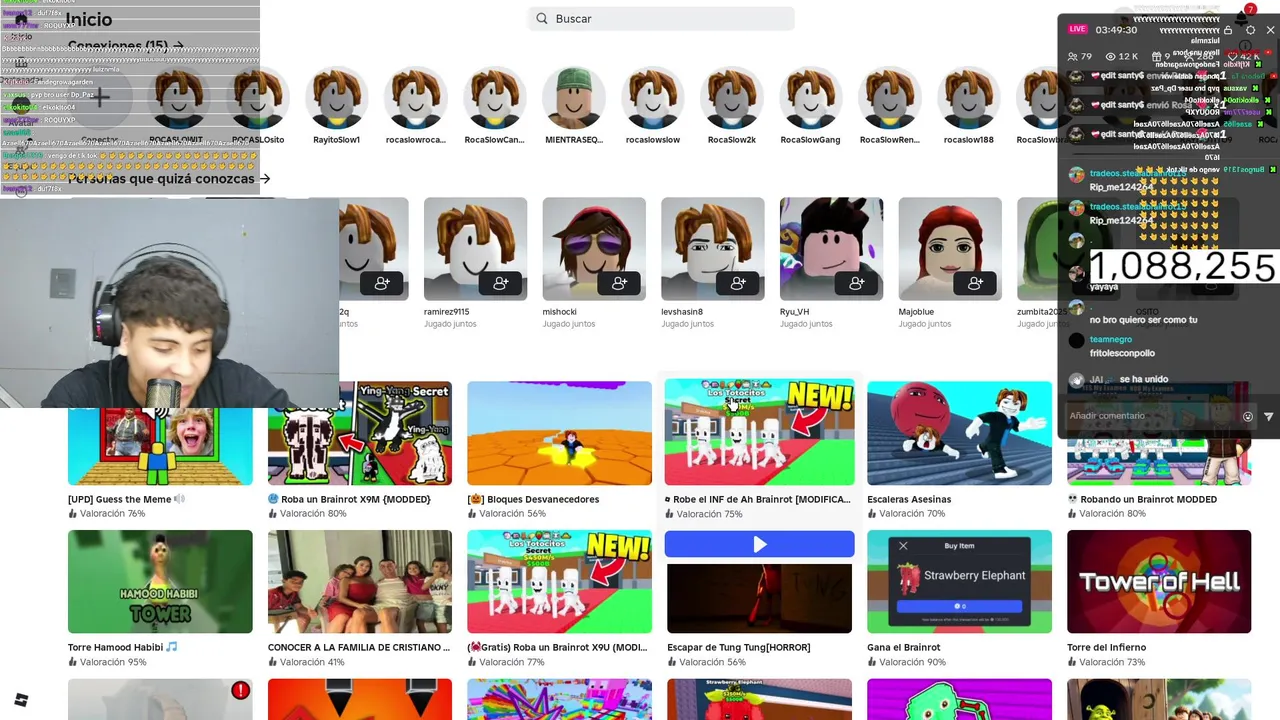Open RocaSlowRen... connection avatar
The width and height of the screenshot is (1280, 720).
[x=890, y=98]
